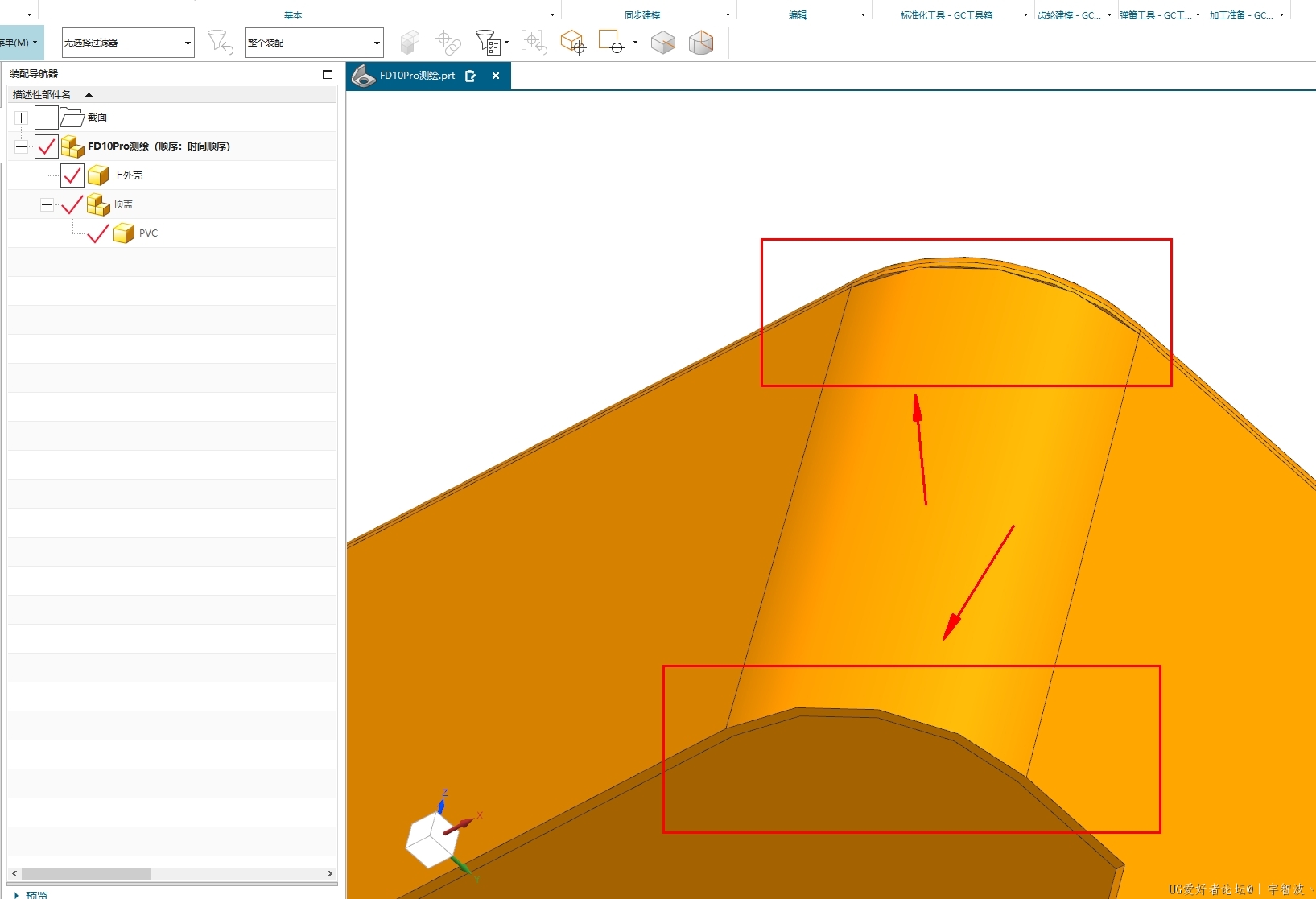1316x899 pixels.
Task: Click the bracketed crosshair with return arrow icon
Action: point(534,43)
